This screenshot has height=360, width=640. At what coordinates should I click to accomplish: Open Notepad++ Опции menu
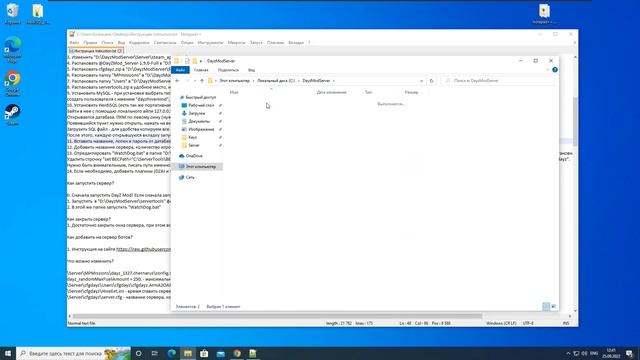[x=187, y=42]
